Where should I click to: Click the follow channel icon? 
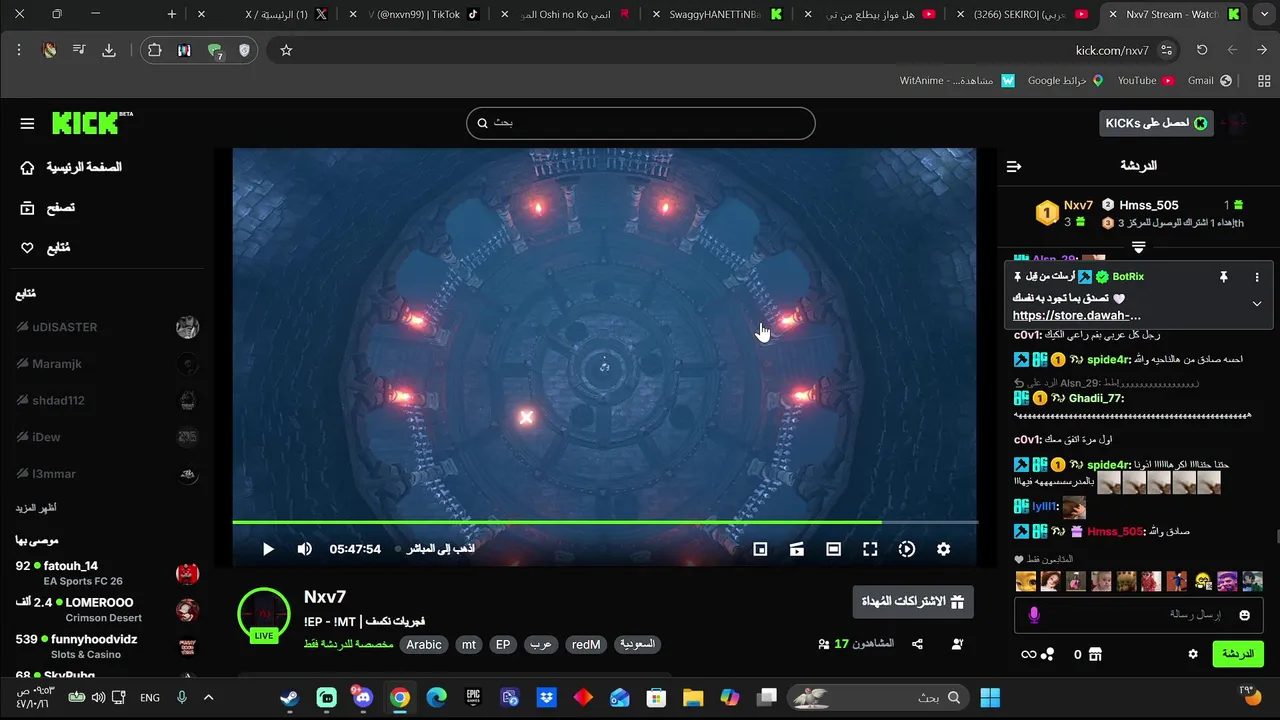click(957, 644)
